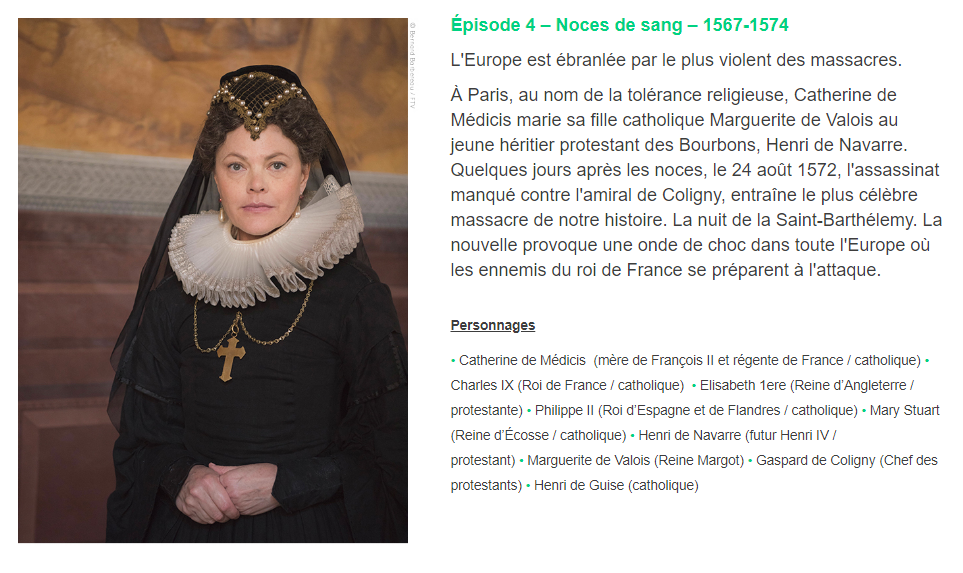Click the vertical photo credit beside the portrait
The height and width of the screenshot is (573, 963).
tap(413, 65)
